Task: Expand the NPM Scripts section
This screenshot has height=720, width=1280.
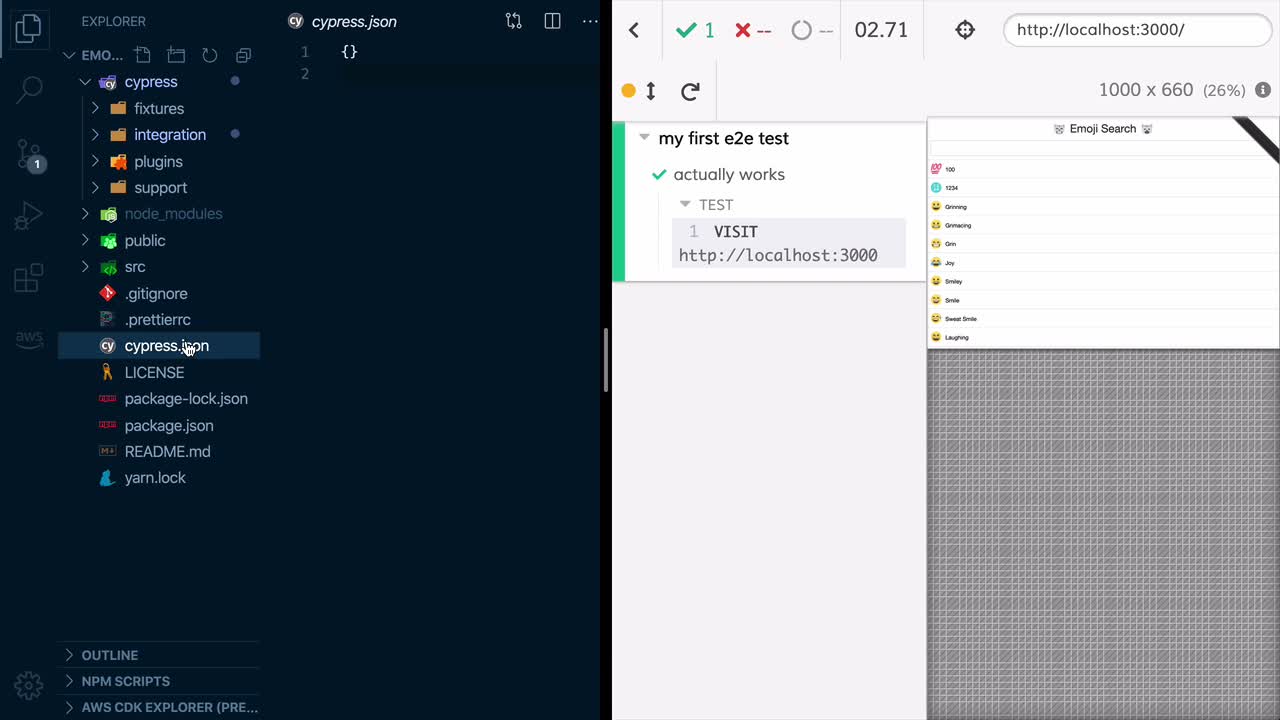Action: click(125, 681)
